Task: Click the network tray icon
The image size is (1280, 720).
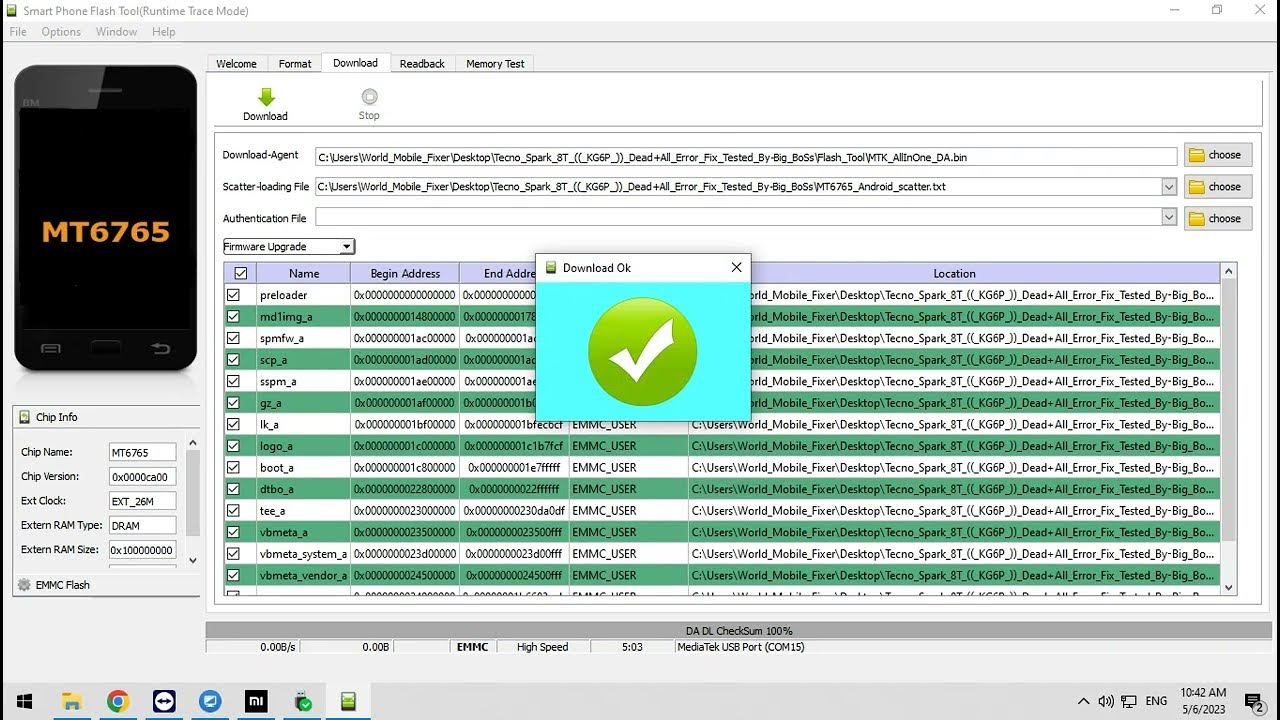Action: point(1129,701)
